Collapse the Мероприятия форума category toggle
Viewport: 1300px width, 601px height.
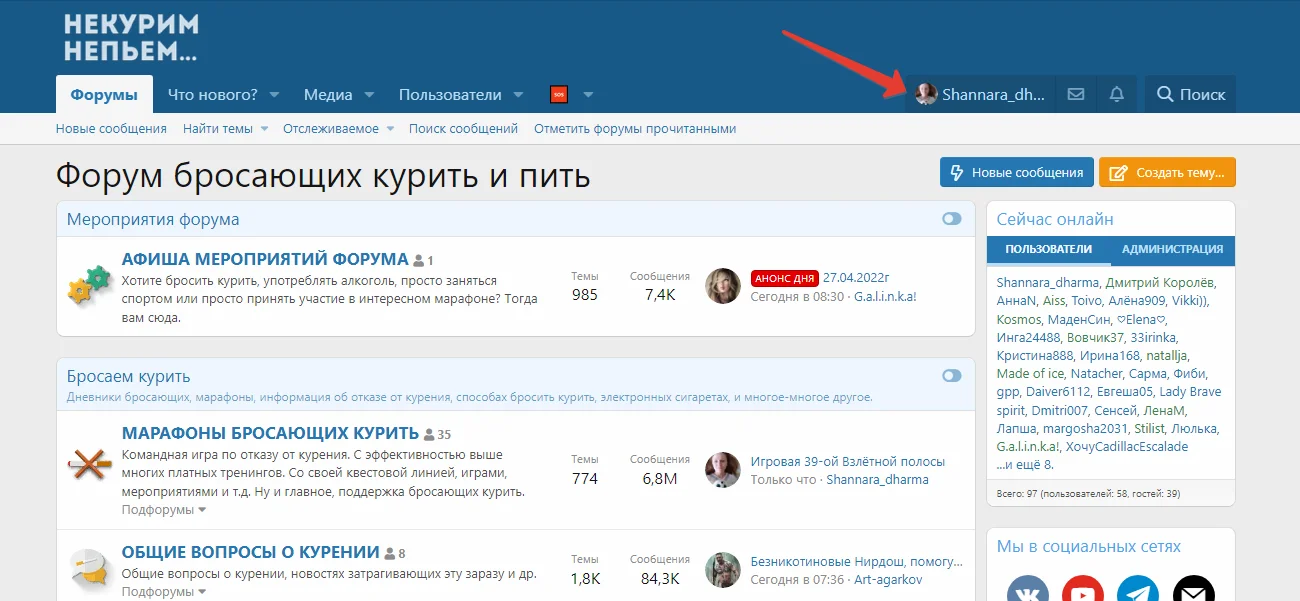tap(951, 218)
